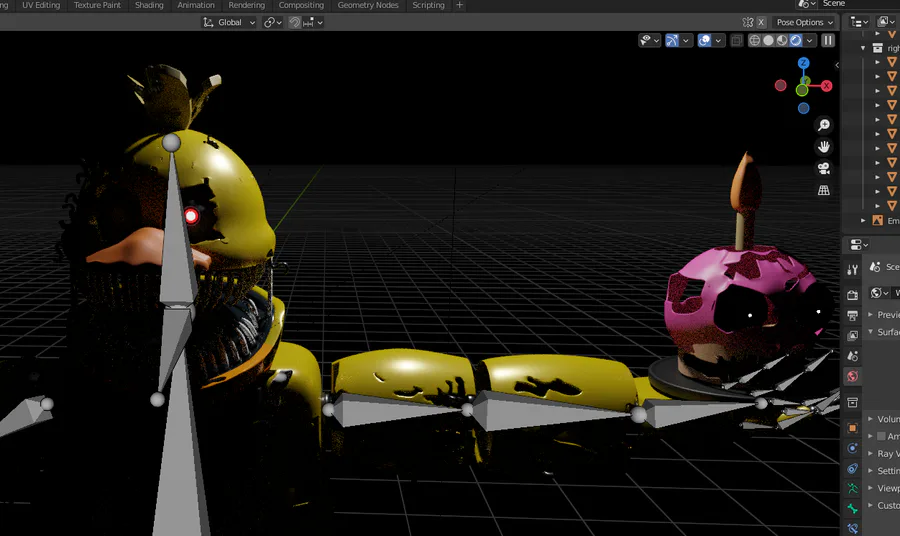Expand the Custom Properties panel

[x=871, y=505]
